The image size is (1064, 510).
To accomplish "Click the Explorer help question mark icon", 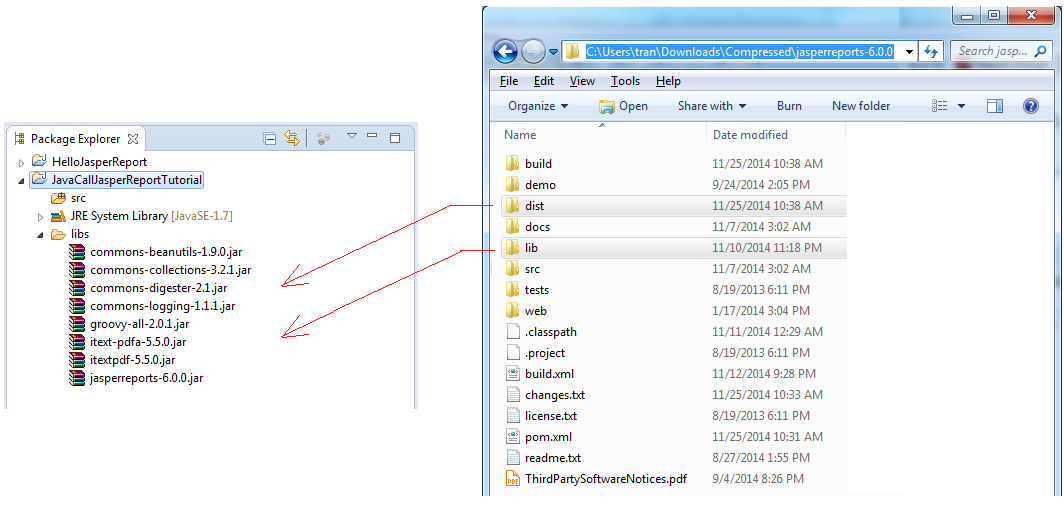I will (1031, 106).
